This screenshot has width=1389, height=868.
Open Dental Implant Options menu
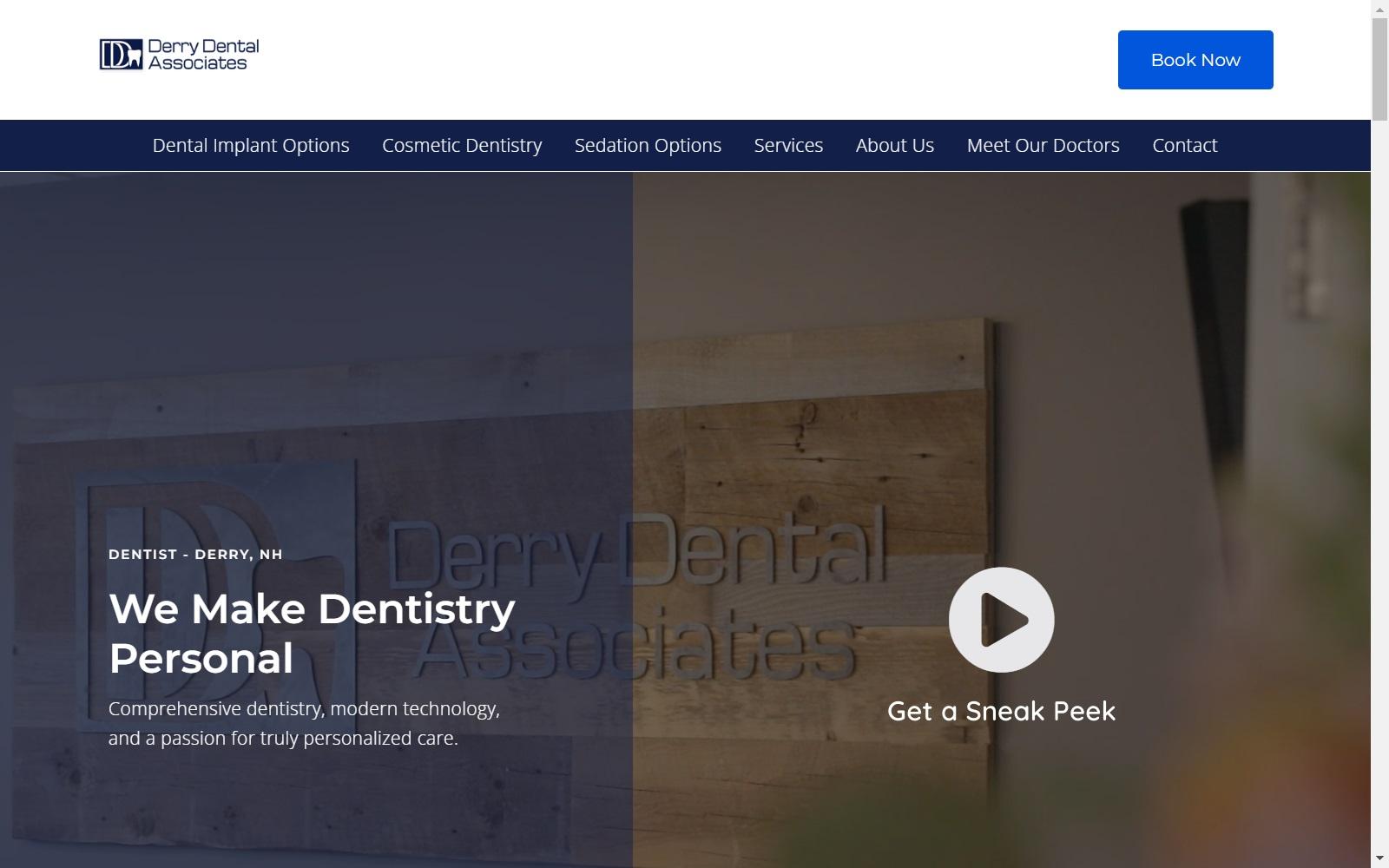point(251,145)
